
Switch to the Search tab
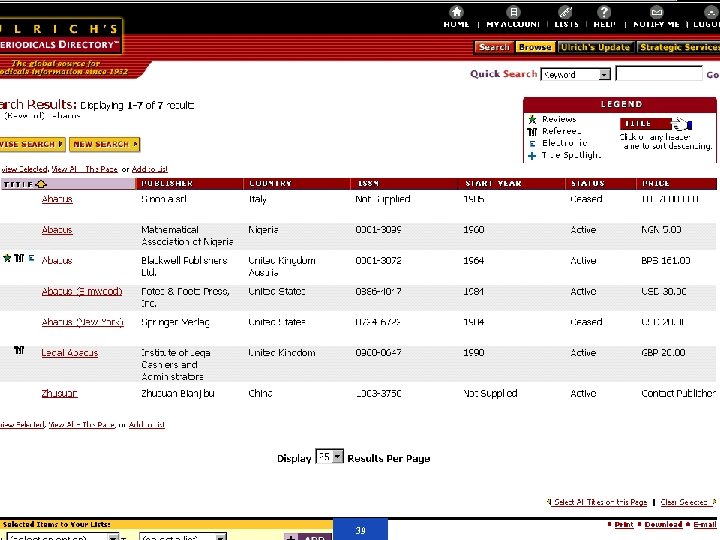(x=494, y=47)
